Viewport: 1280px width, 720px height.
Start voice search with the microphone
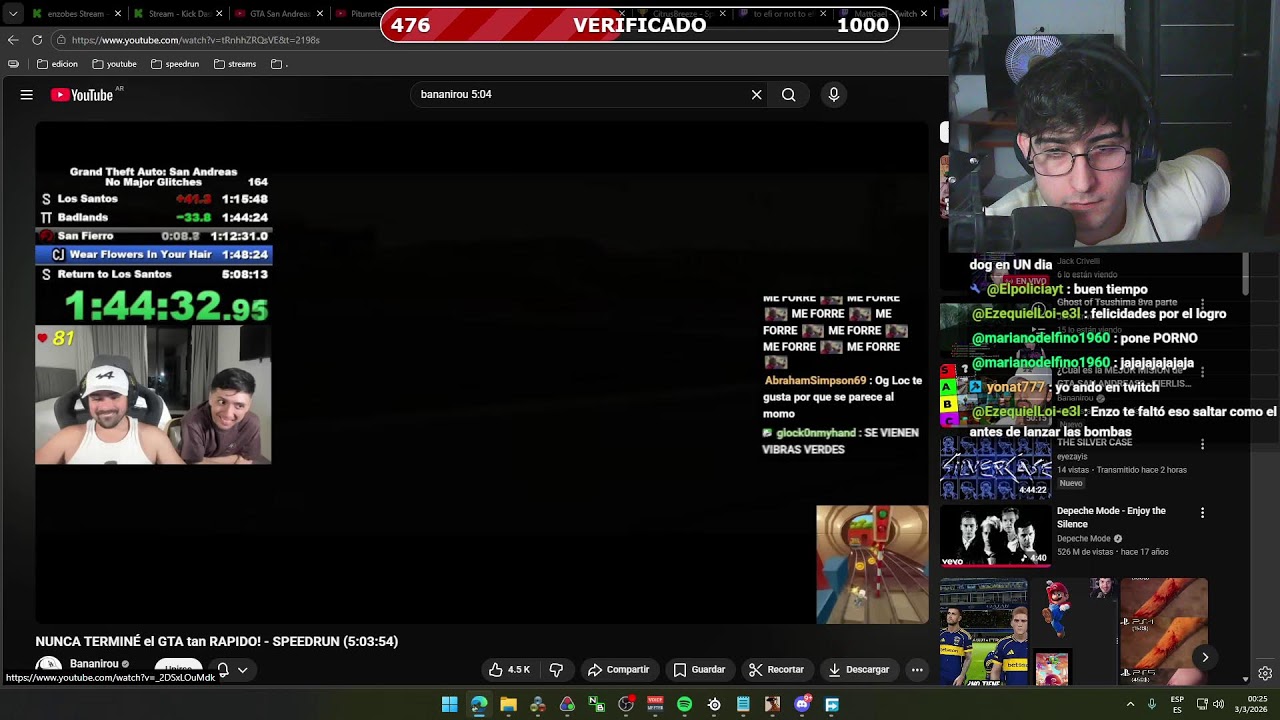click(834, 94)
